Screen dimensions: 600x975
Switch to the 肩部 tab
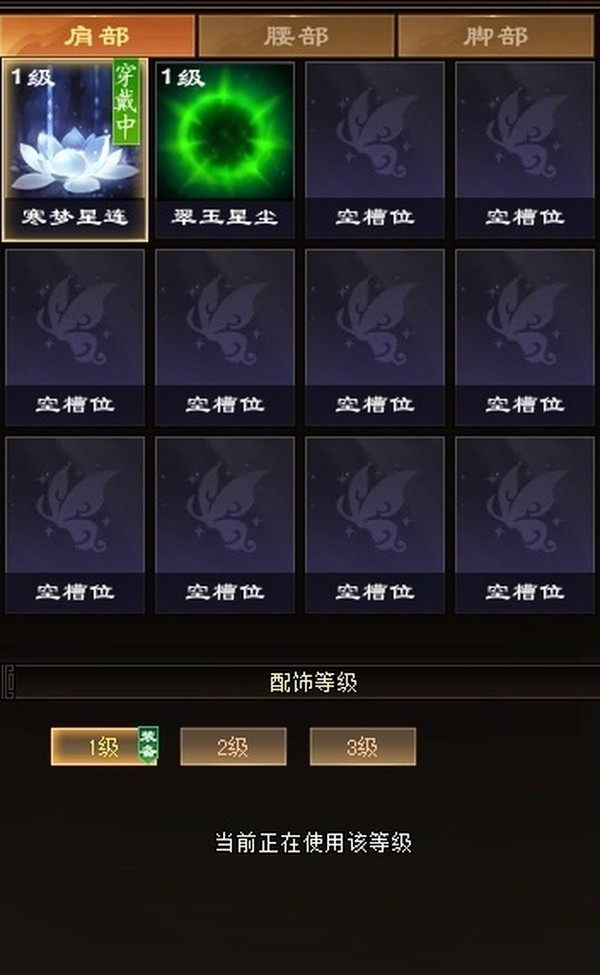click(97, 35)
